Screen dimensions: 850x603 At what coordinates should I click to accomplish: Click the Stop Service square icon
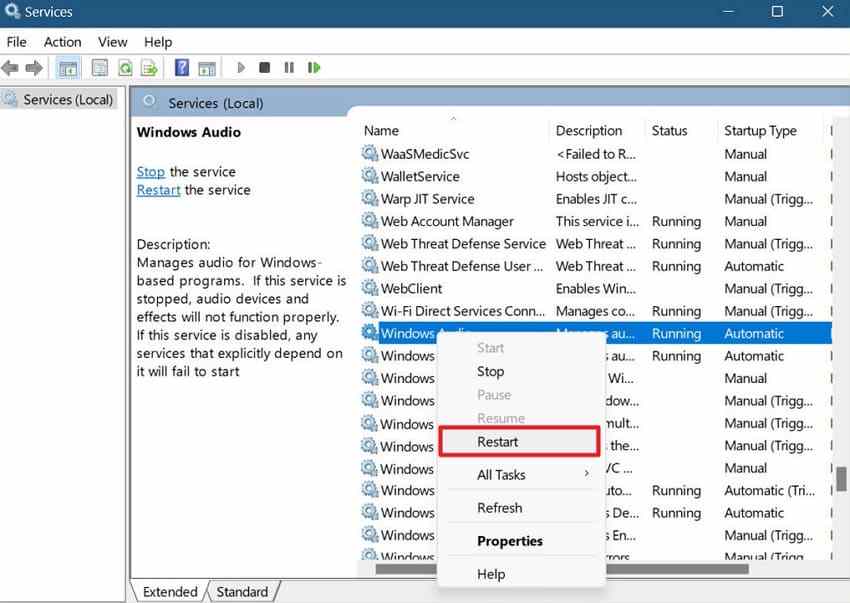click(265, 68)
